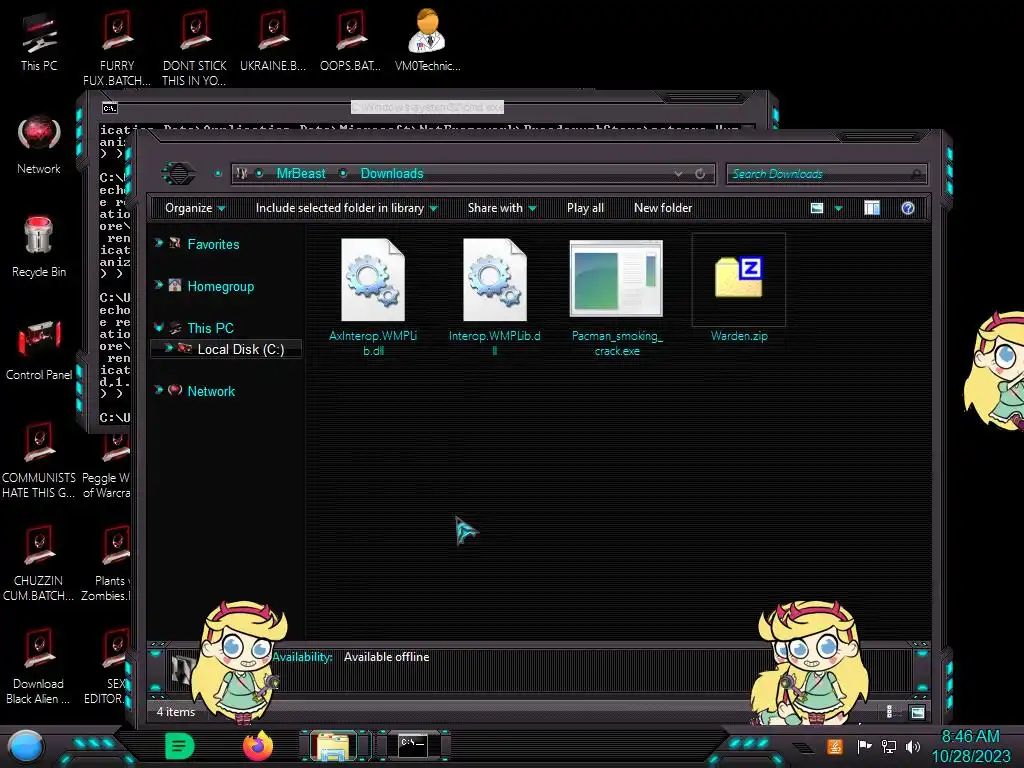Viewport: 1024px width, 768px height.
Task: Select CHUZZIN CUM.BATCH desktop file
Action: point(39,564)
